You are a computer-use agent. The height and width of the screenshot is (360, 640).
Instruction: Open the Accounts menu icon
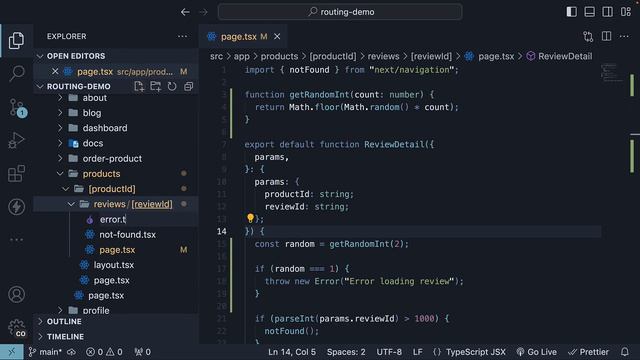click(16, 294)
